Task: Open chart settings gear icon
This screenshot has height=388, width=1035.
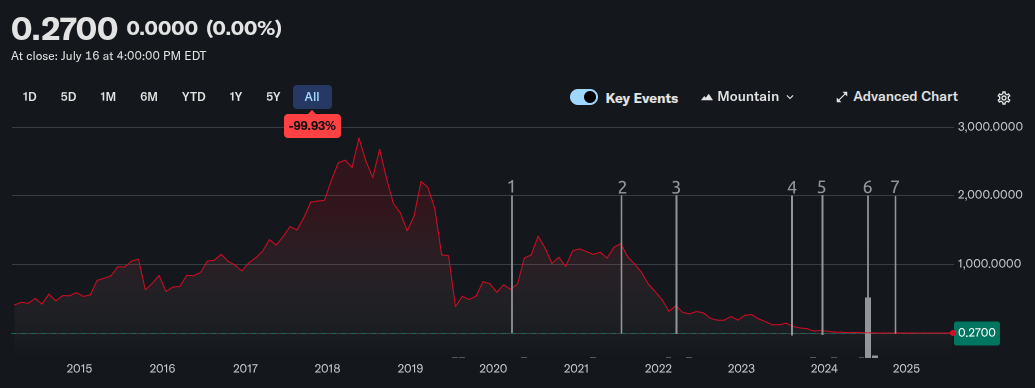Action: coord(1003,98)
